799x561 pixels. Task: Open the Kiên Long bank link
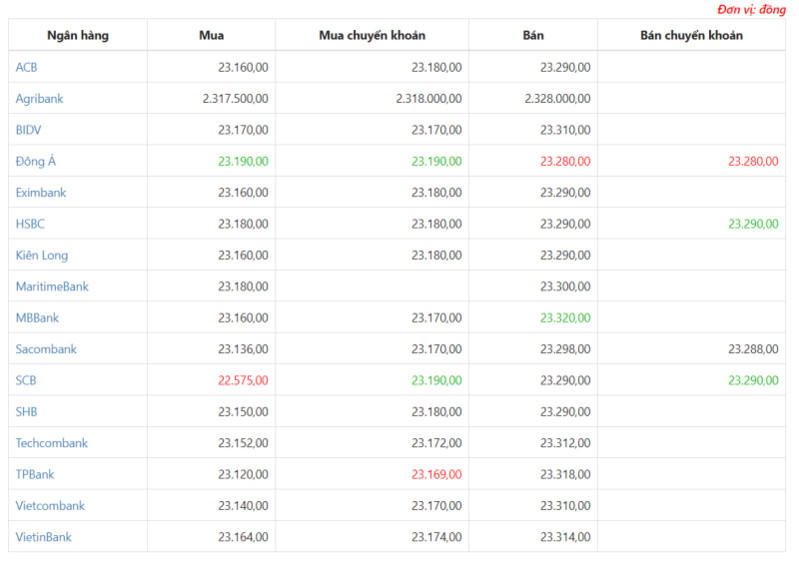click(42, 255)
